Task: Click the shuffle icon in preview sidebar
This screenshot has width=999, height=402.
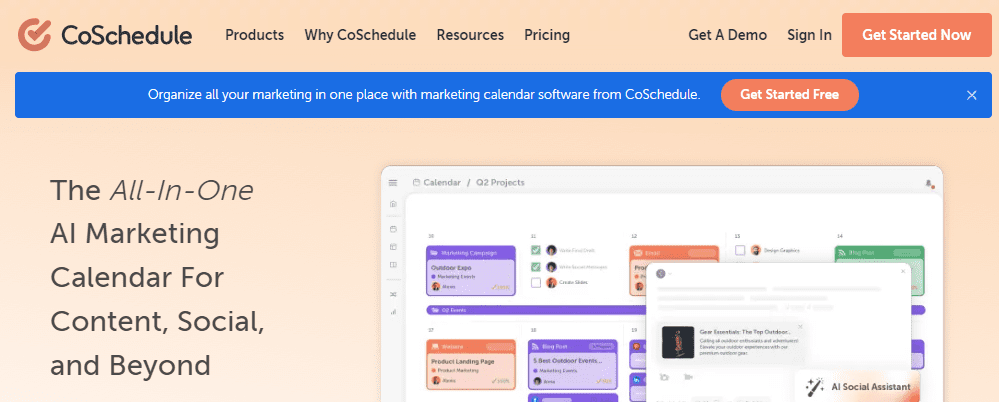Action: (x=393, y=294)
